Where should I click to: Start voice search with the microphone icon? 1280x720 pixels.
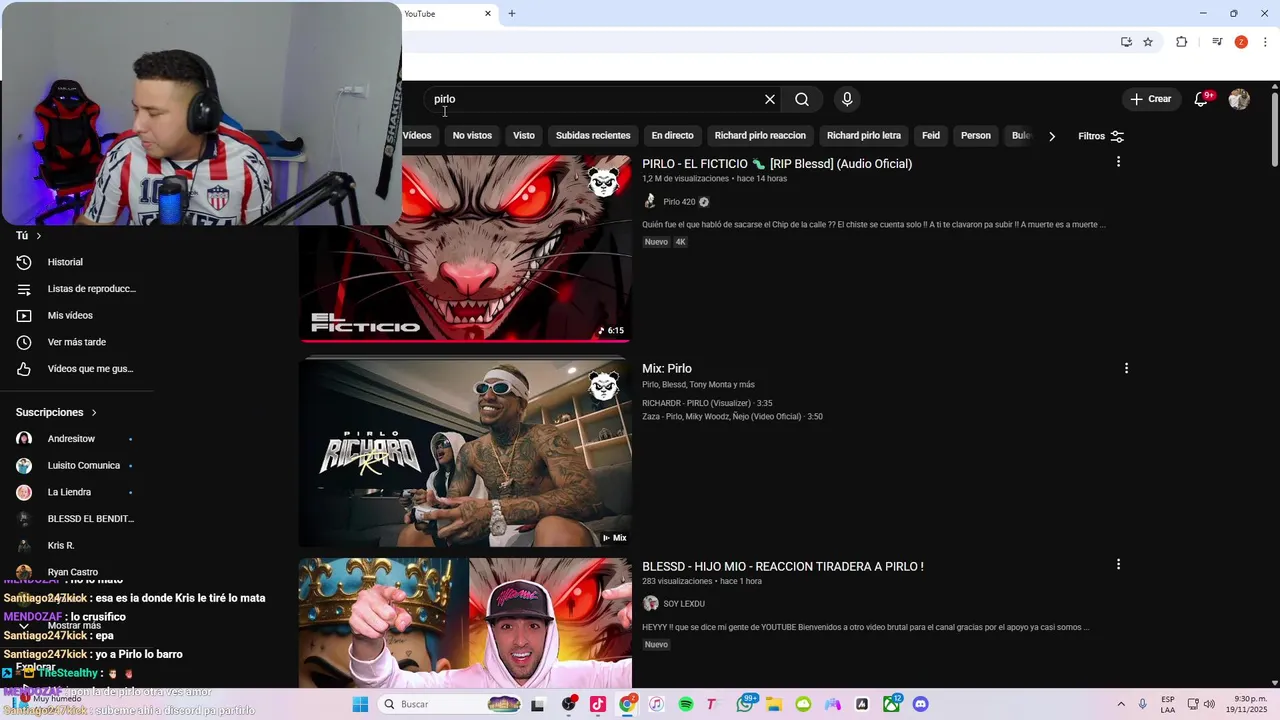pos(847,99)
